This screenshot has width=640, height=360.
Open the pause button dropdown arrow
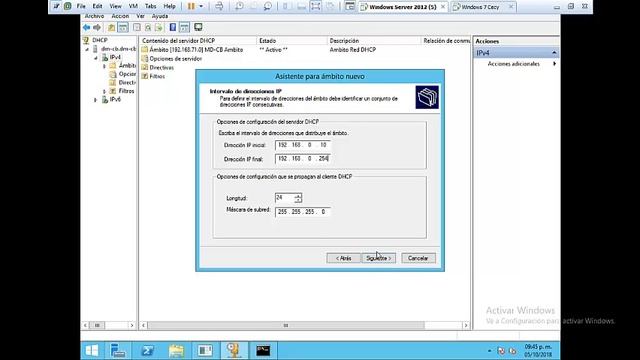pos(201,6)
